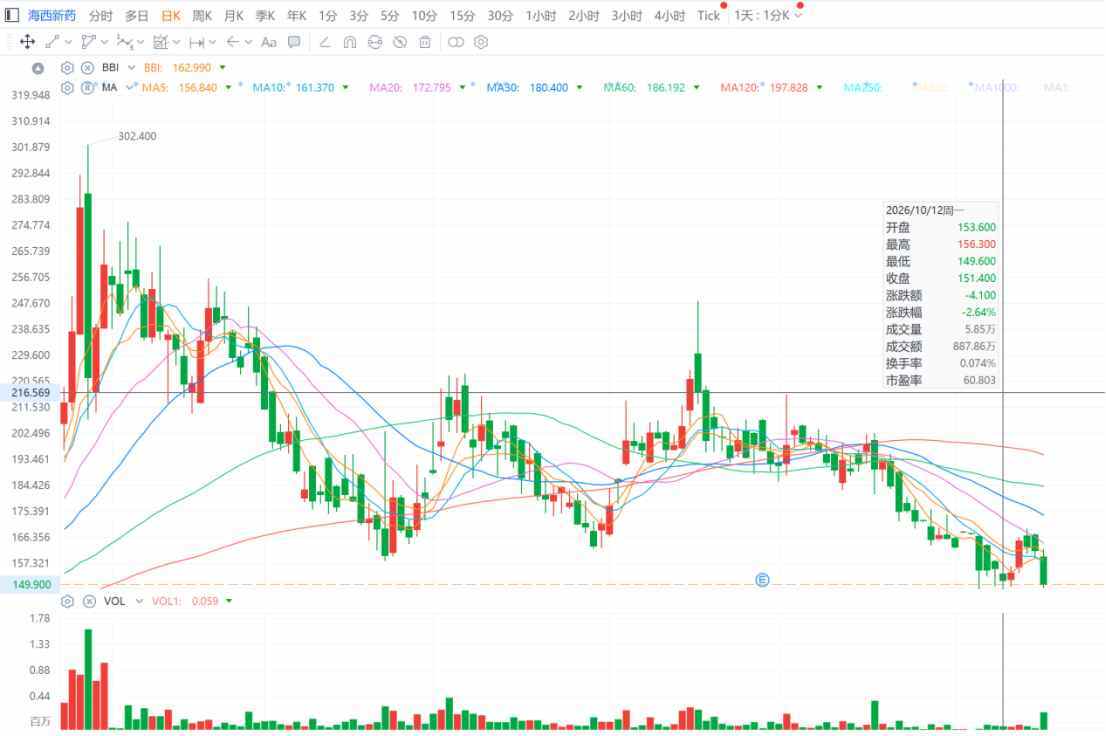This screenshot has height=736, width=1106.
Task: Expand the BBI indicator name dropdown
Action: point(131,68)
